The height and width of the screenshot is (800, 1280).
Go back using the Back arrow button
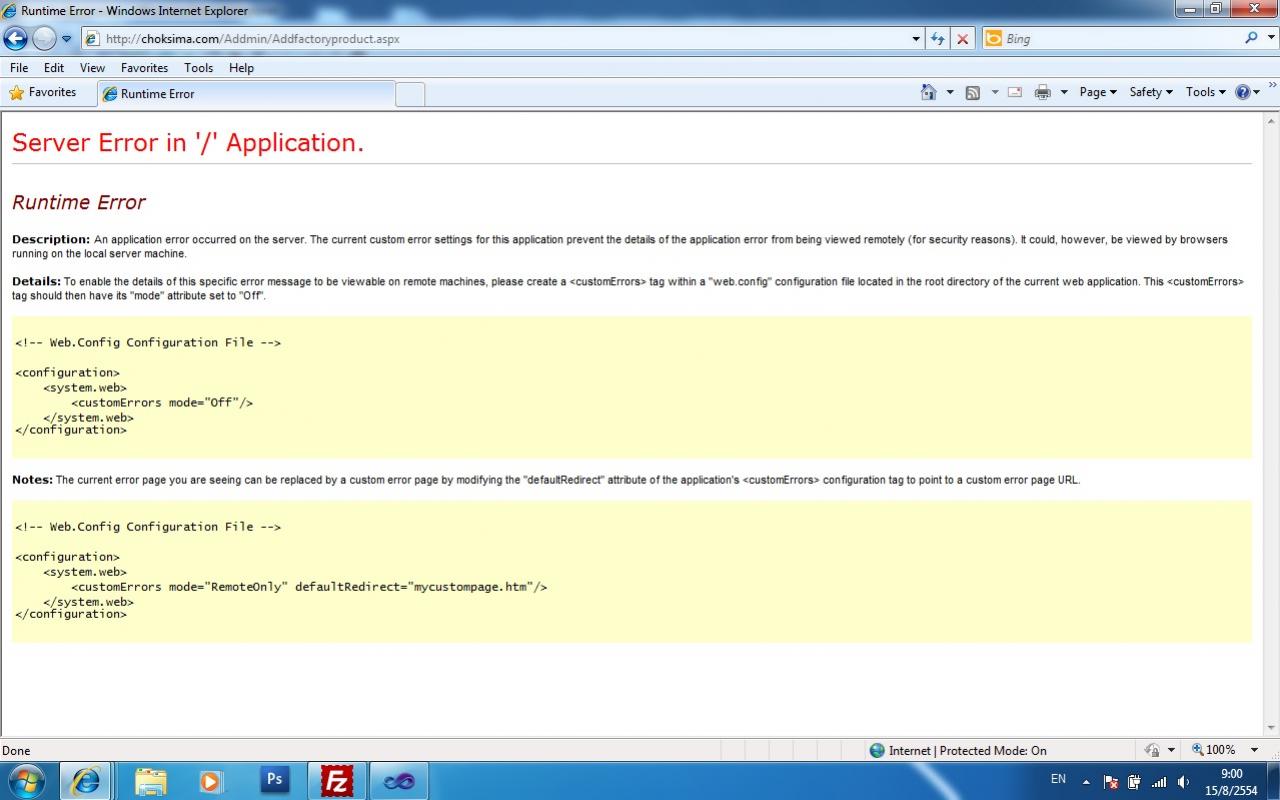(x=16, y=39)
